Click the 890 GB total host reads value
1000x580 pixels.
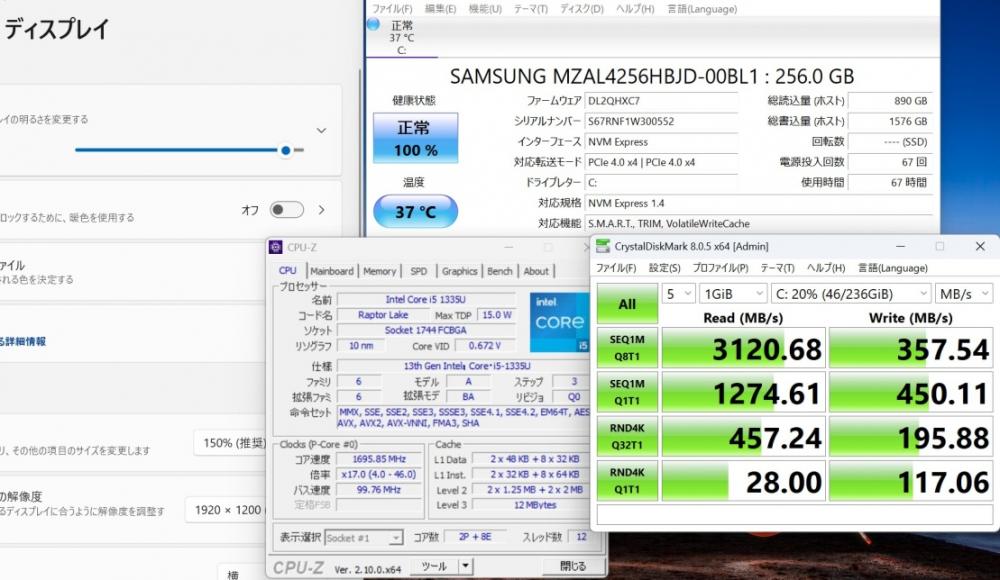890,101
